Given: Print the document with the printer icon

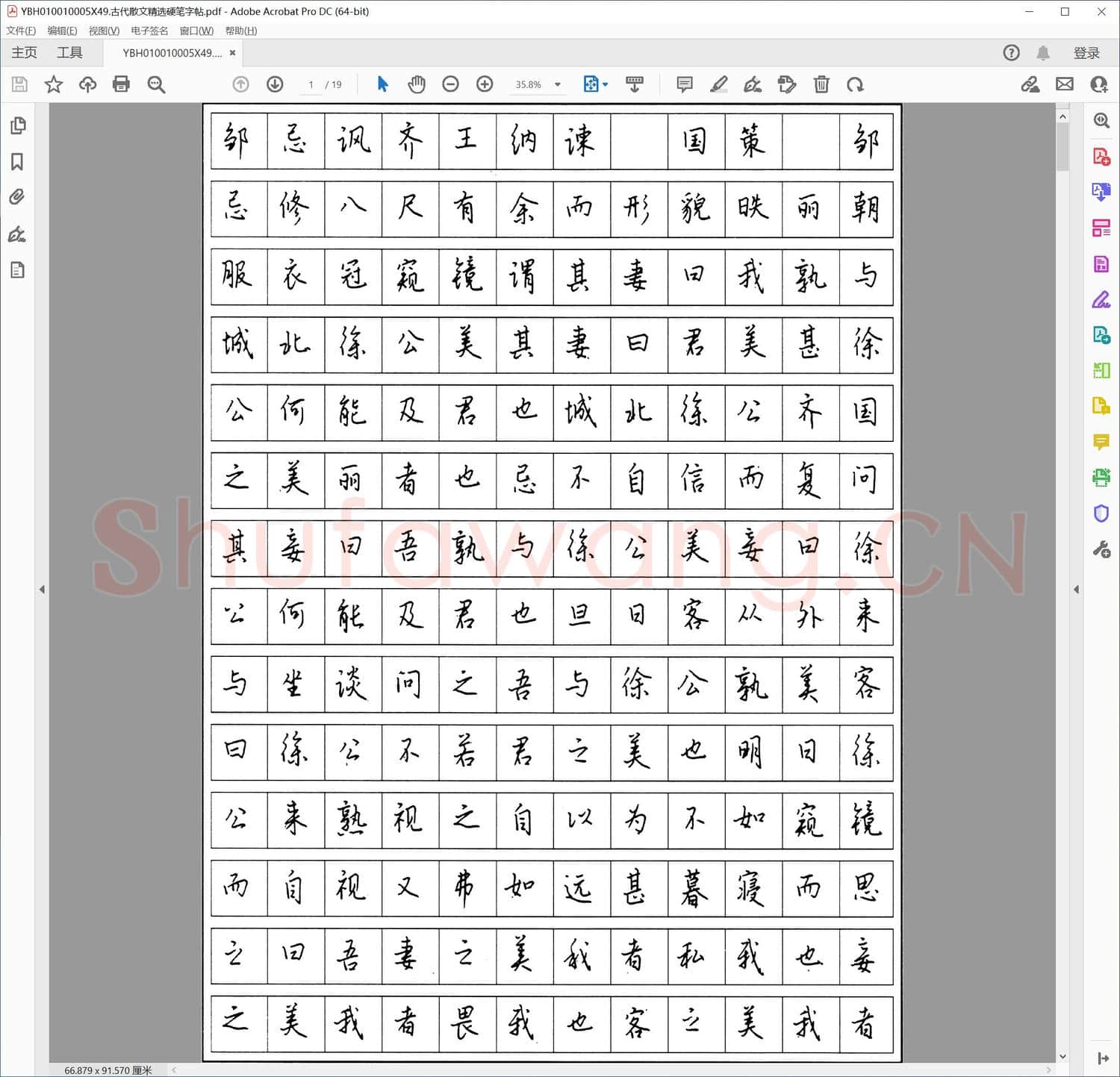Looking at the screenshot, I should click(121, 84).
